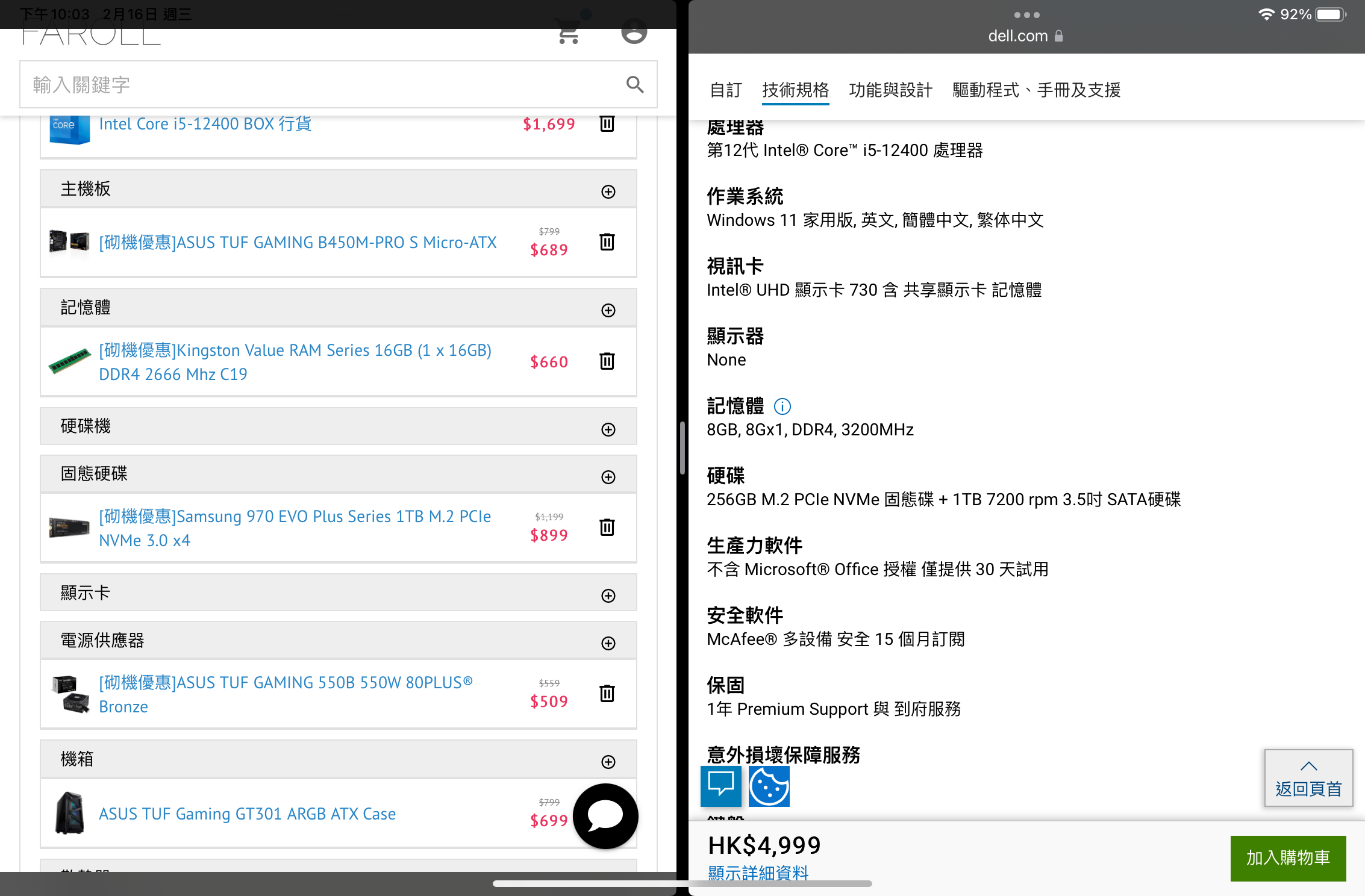Expand the 主機板 section

coord(608,191)
